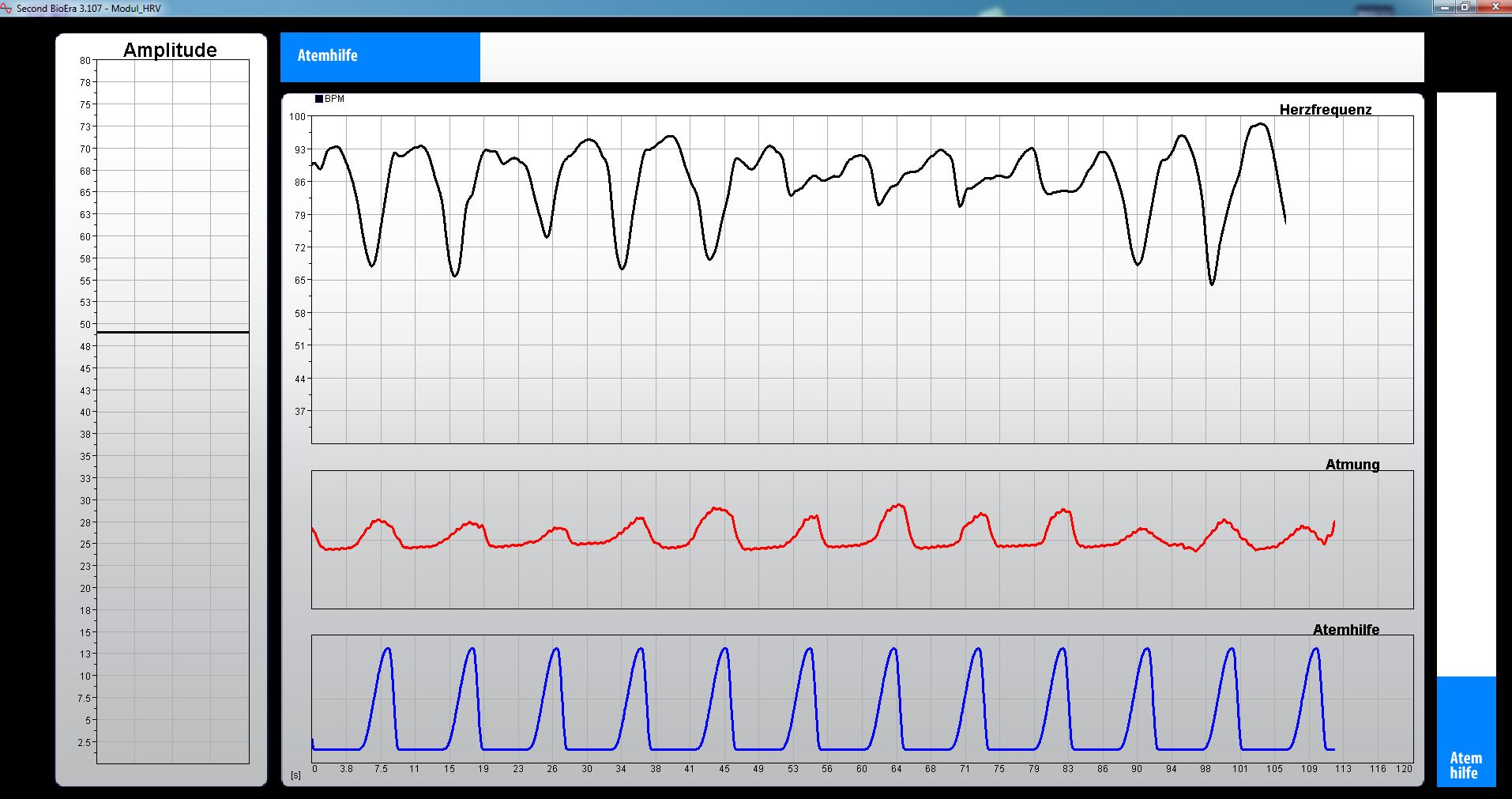Viewport: 1512px width, 799px height.
Task: Click the Atmung chart label
Action: click(1352, 465)
